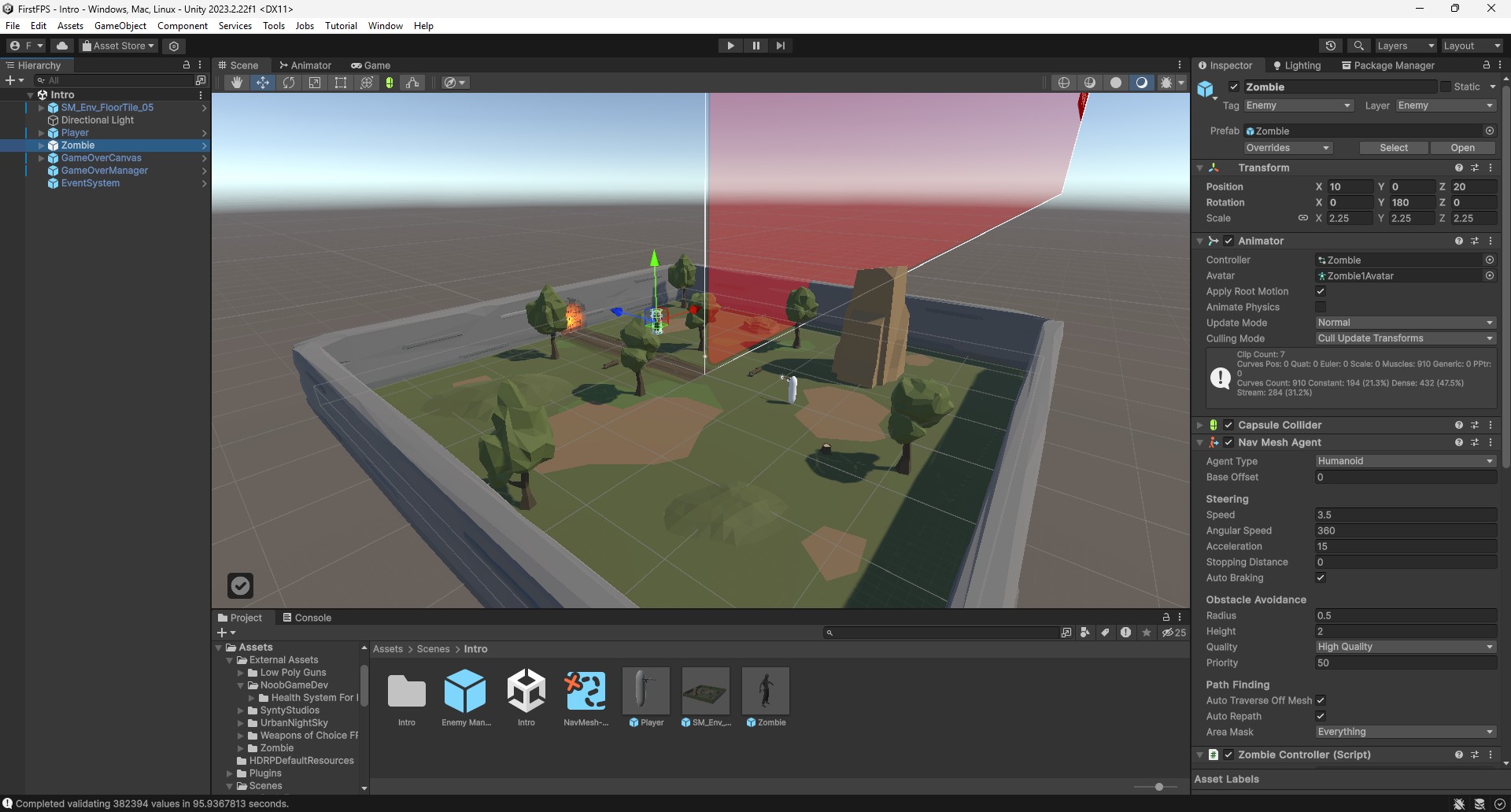Disable the Animator component checkbox
The width and height of the screenshot is (1511, 812).
(x=1228, y=241)
